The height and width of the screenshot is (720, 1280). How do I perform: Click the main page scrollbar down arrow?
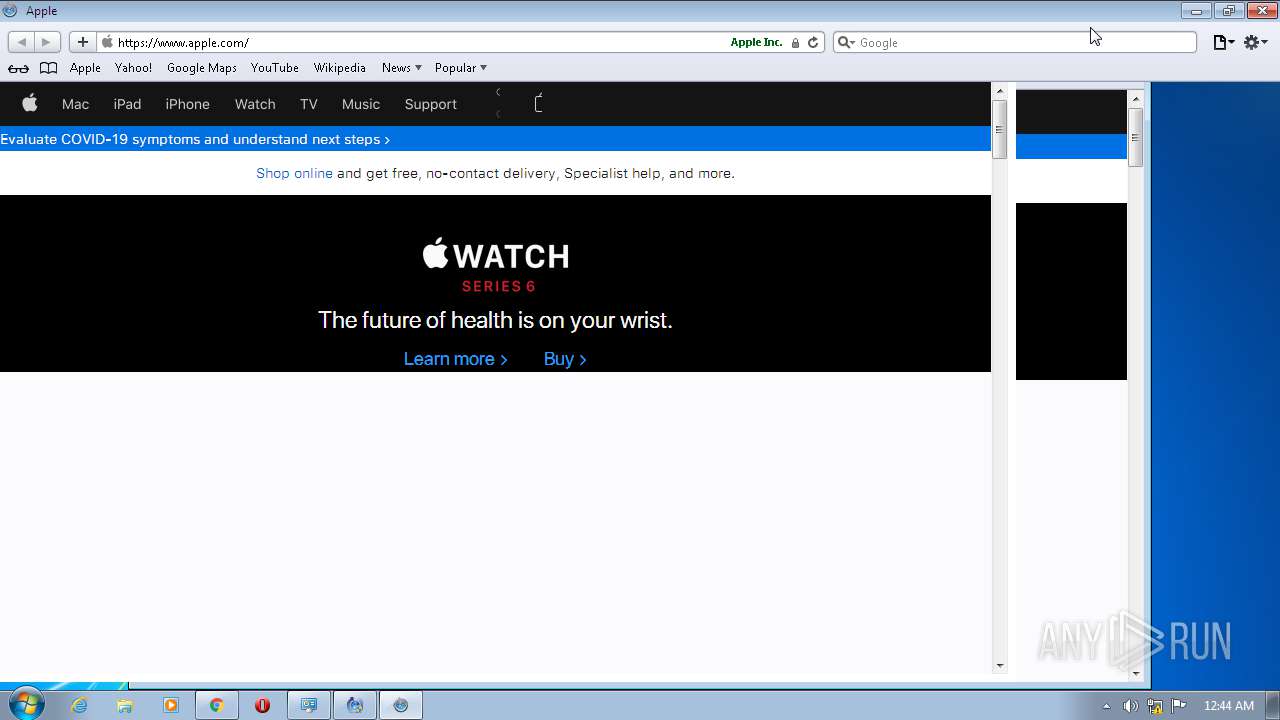[x=999, y=665]
